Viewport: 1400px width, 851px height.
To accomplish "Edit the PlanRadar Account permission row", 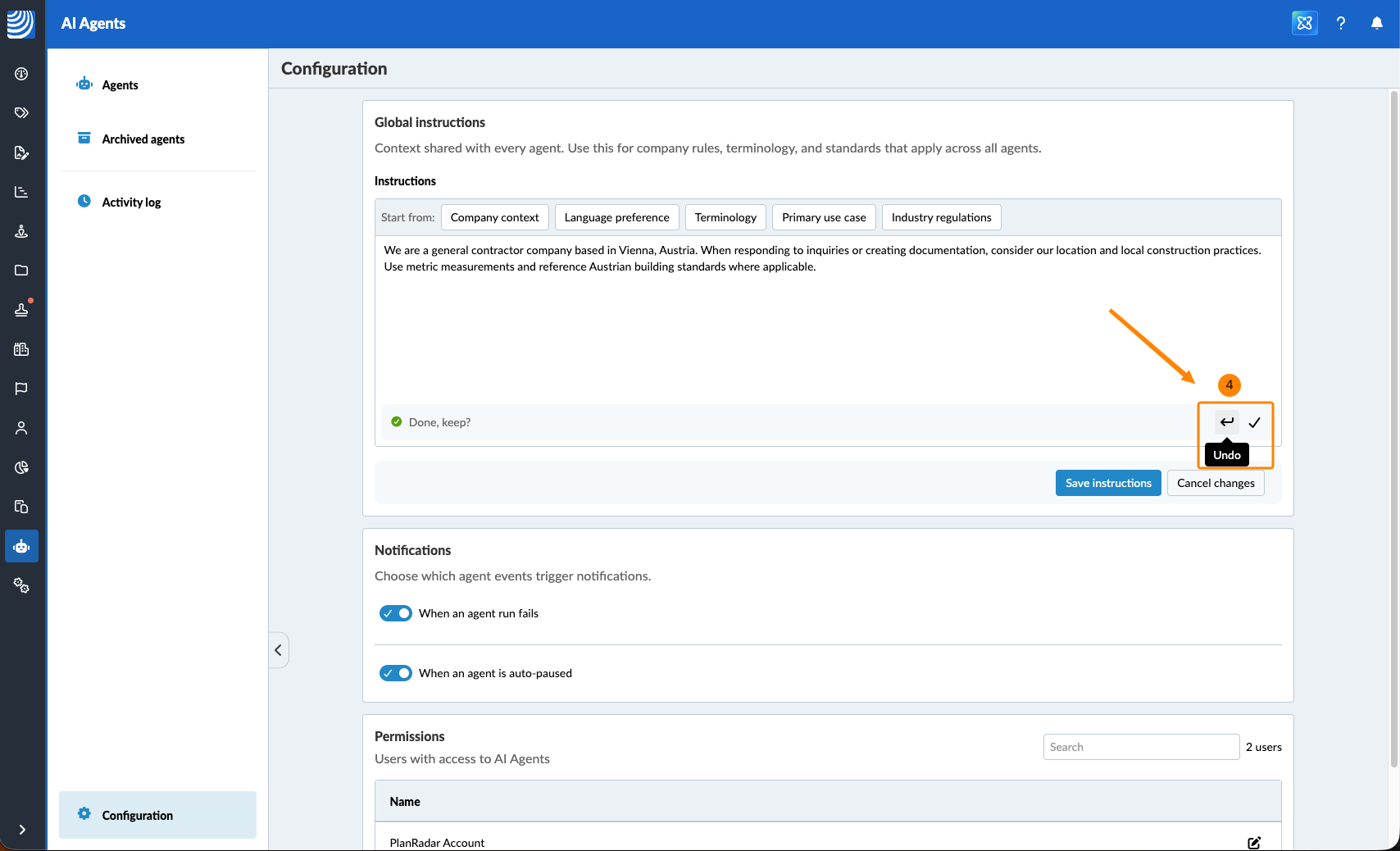I will pyautogui.click(x=1254, y=843).
